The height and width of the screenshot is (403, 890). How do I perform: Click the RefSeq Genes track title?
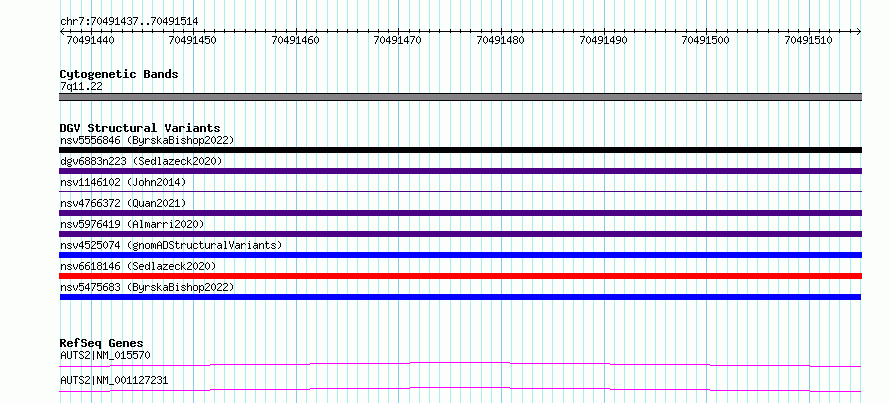101,343
